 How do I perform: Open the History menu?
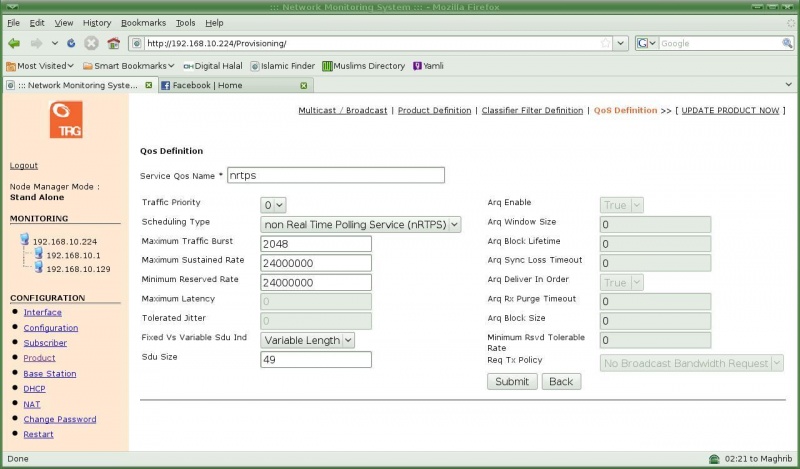(x=97, y=22)
